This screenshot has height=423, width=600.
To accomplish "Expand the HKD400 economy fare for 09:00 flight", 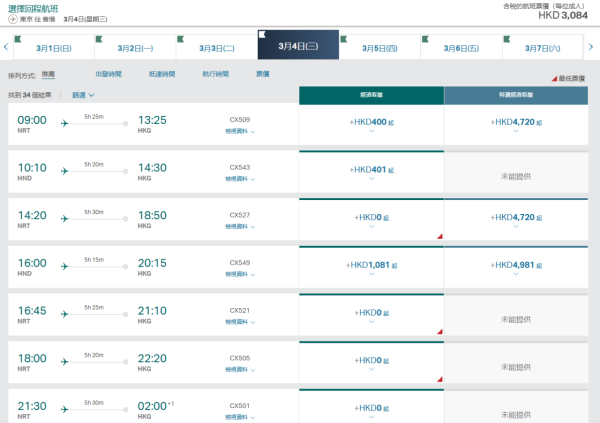I will (x=371, y=124).
